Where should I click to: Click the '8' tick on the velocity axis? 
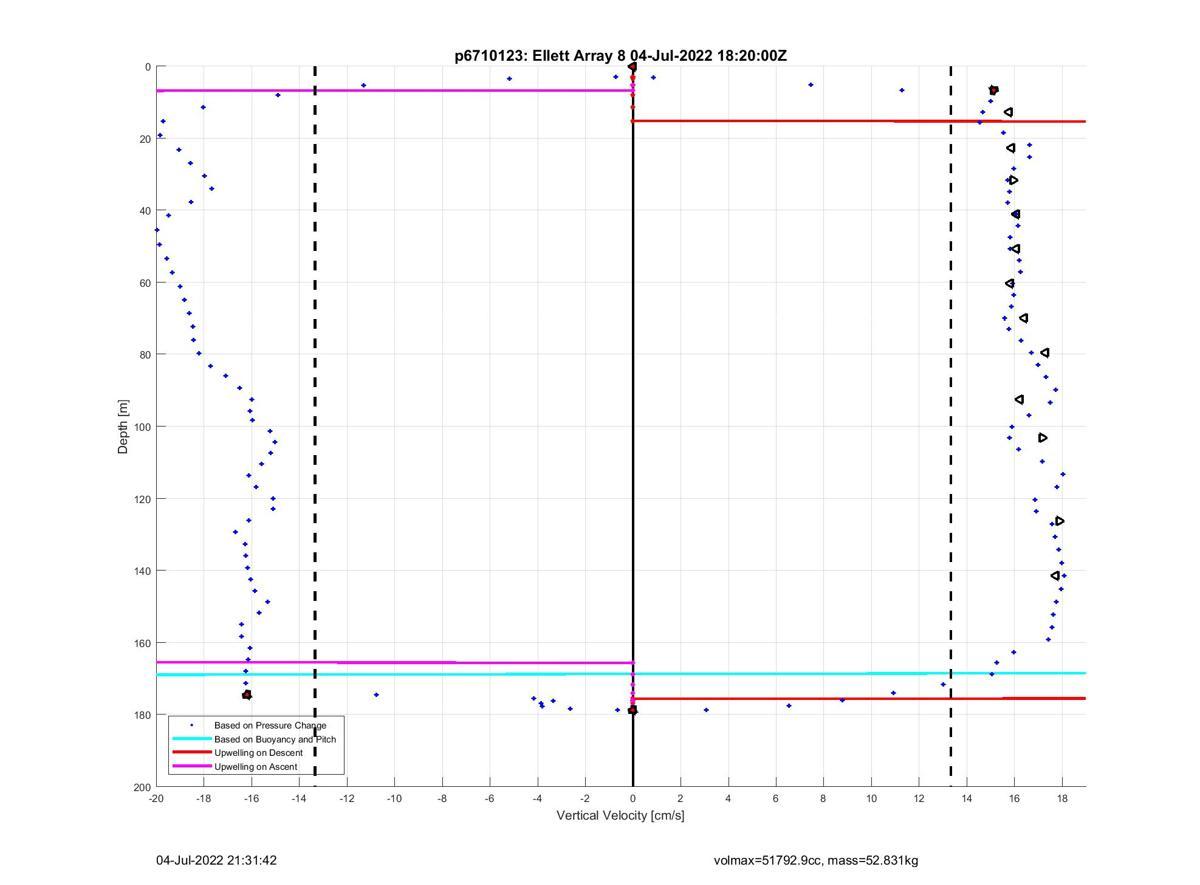pyautogui.click(x=823, y=798)
